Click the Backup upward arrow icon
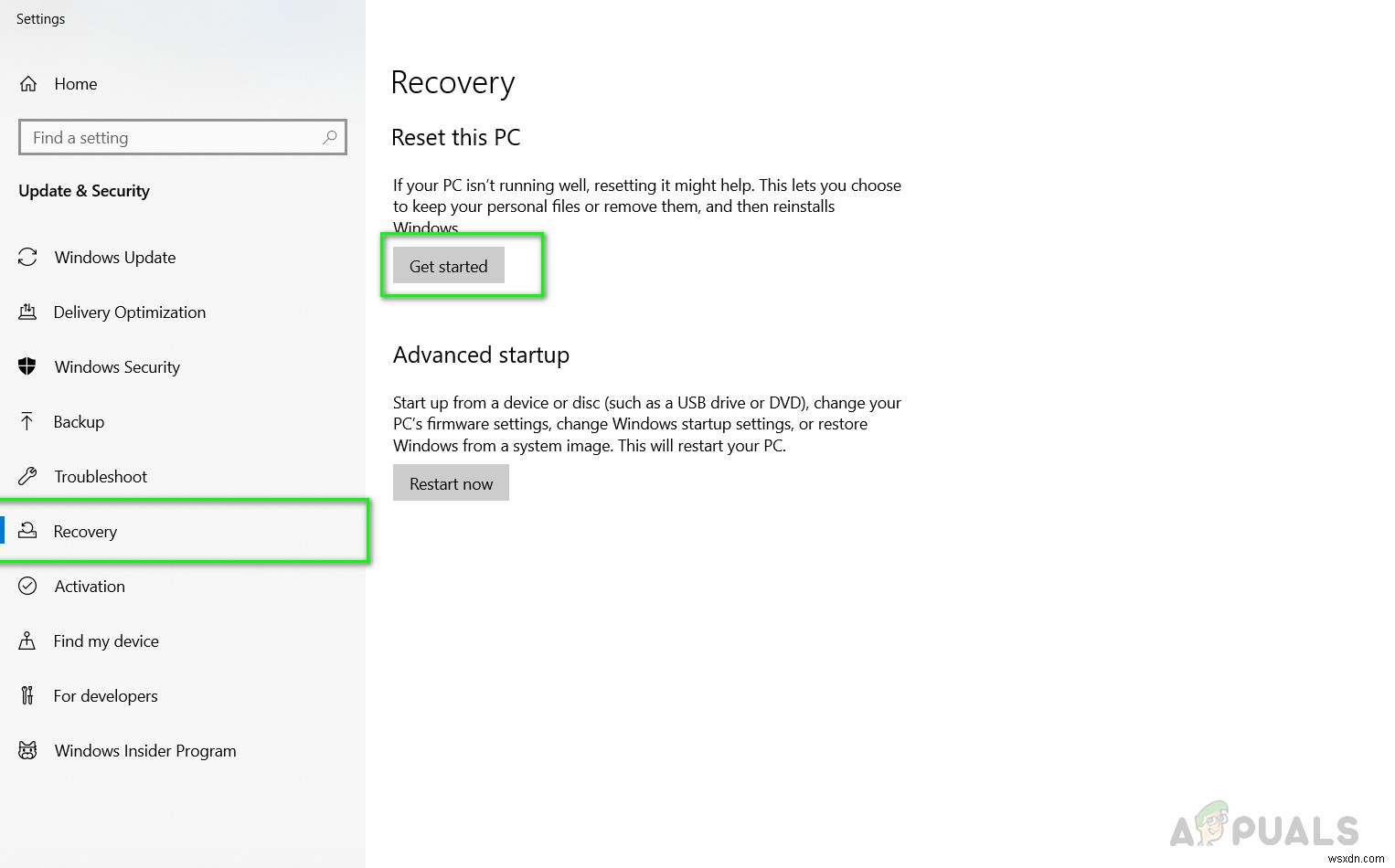This screenshot has height=868, width=1395. click(27, 421)
